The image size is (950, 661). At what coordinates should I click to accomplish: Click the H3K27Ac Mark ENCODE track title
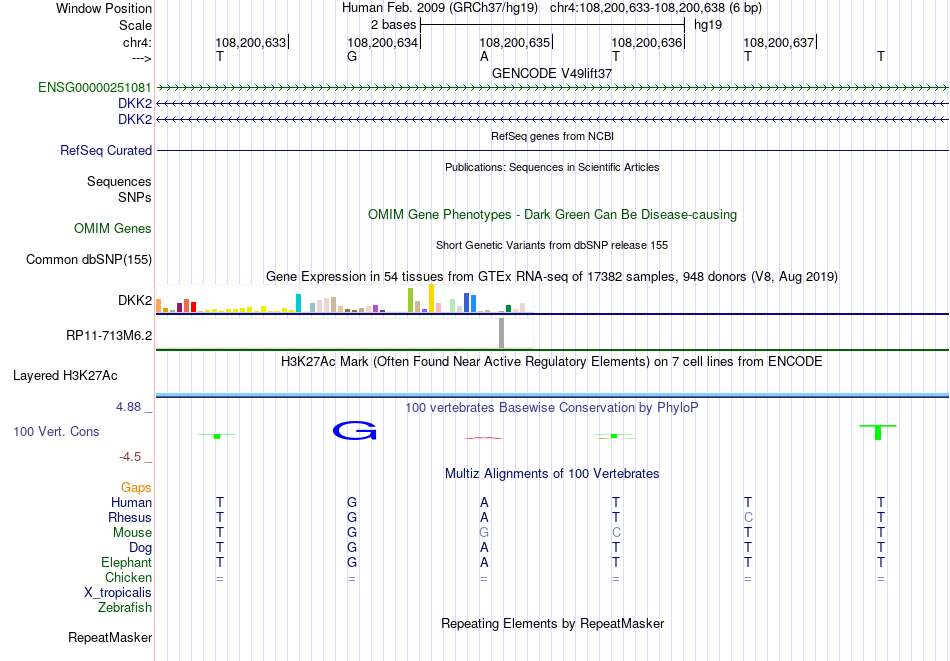(x=552, y=362)
